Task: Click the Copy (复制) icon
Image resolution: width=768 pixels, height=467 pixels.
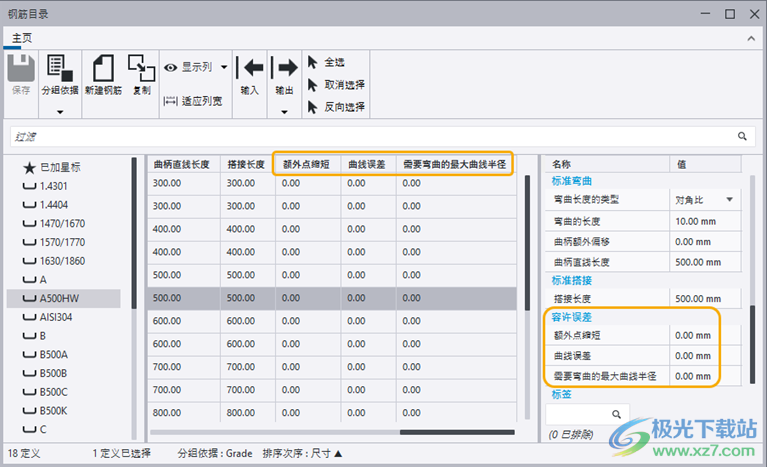Action: [x=142, y=68]
